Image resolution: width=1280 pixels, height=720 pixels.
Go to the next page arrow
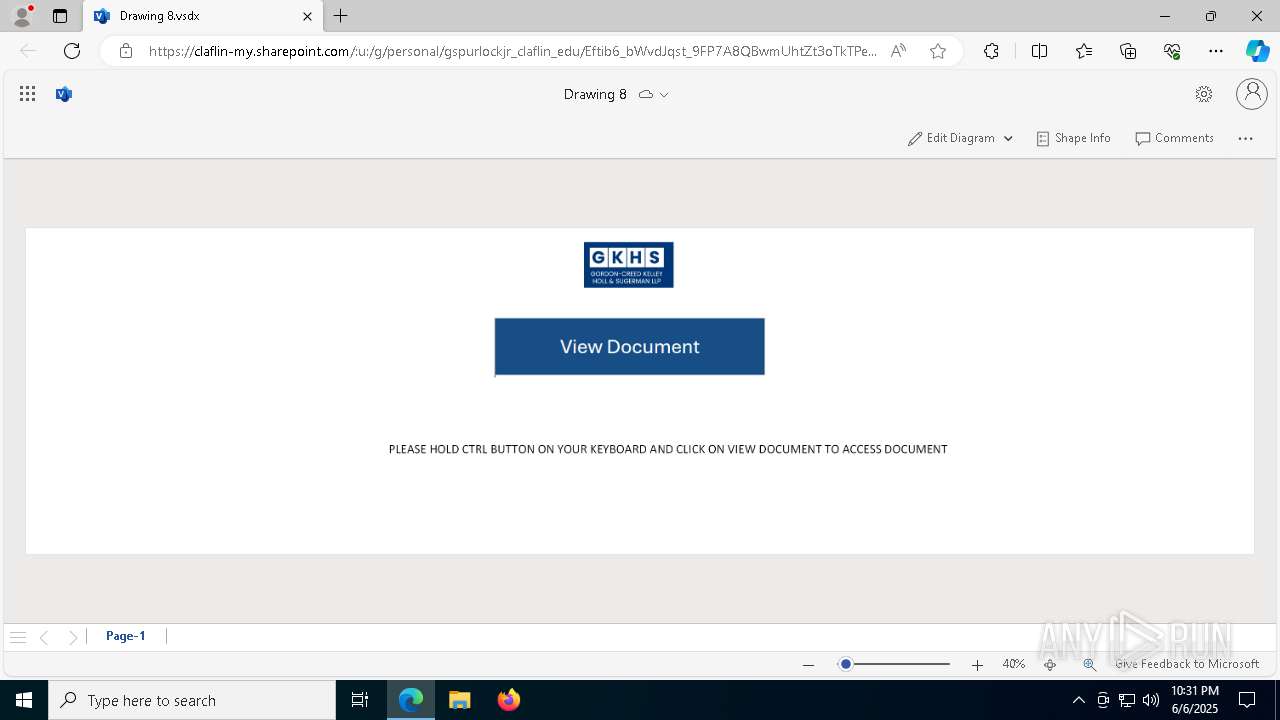tap(73, 637)
